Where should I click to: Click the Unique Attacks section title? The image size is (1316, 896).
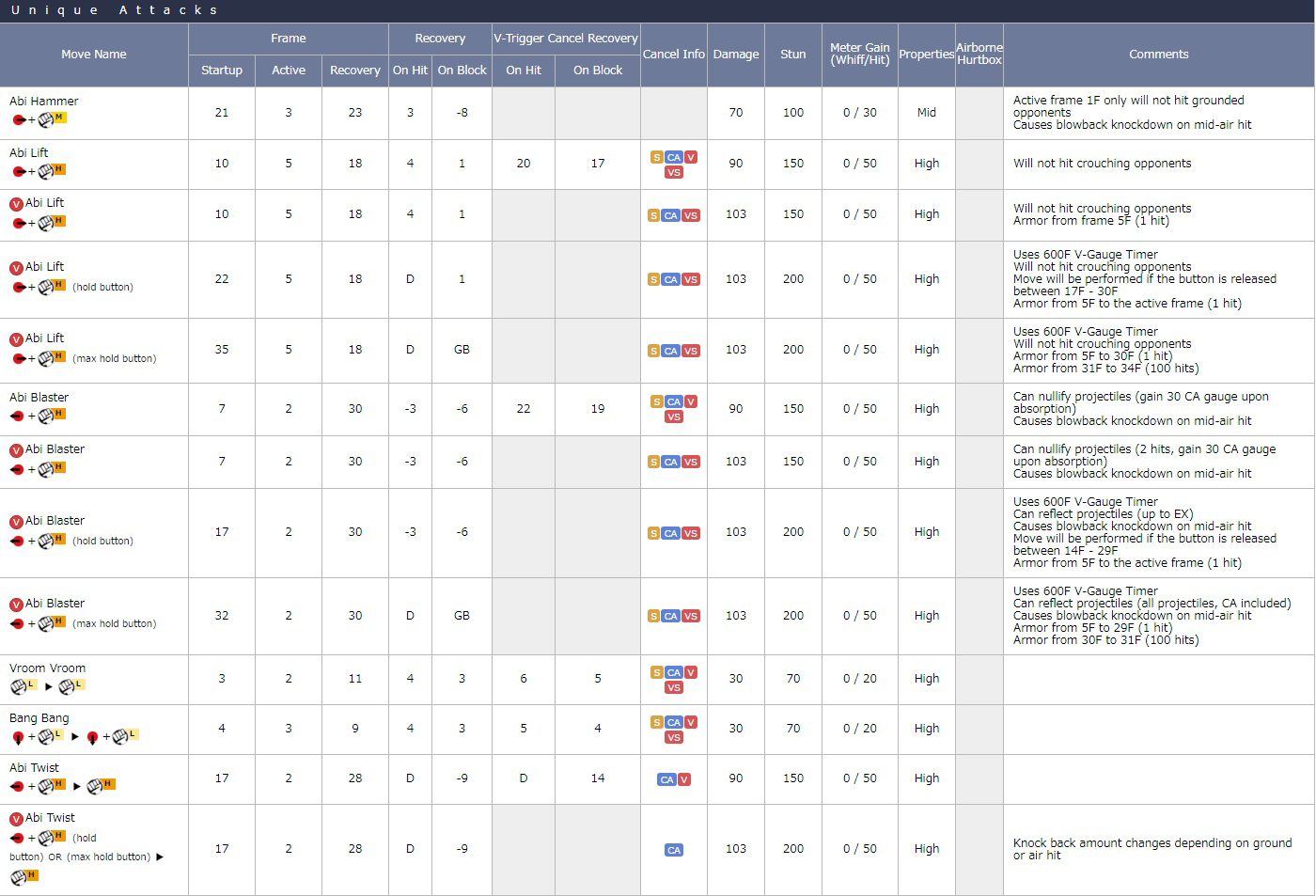pyautogui.click(x=114, y=10)
